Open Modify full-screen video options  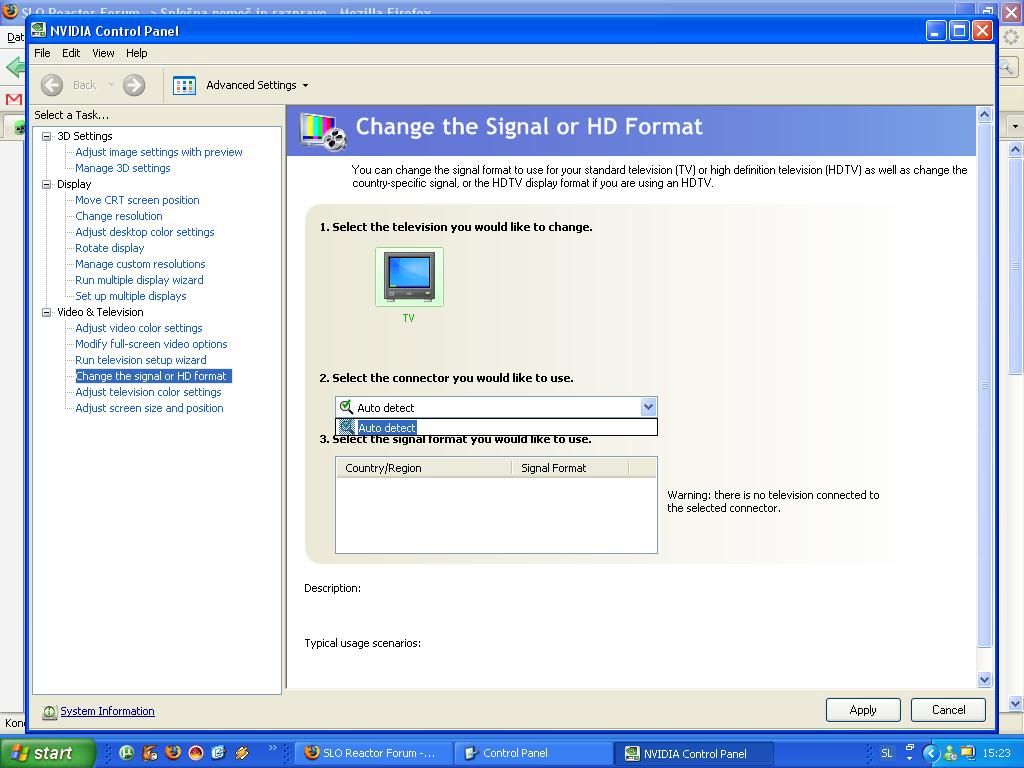[x=152, y=344]
